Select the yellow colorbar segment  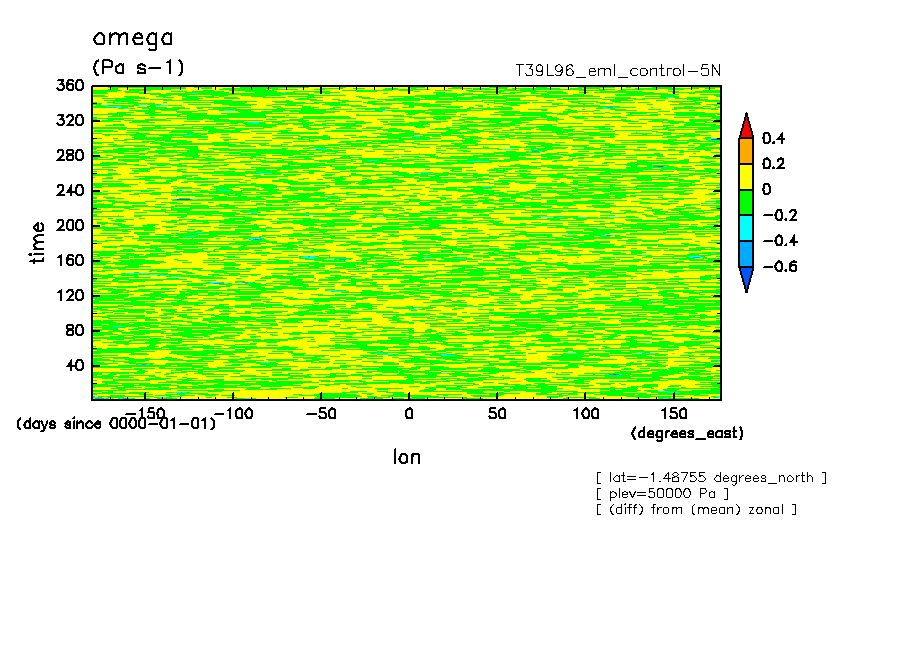746,177
